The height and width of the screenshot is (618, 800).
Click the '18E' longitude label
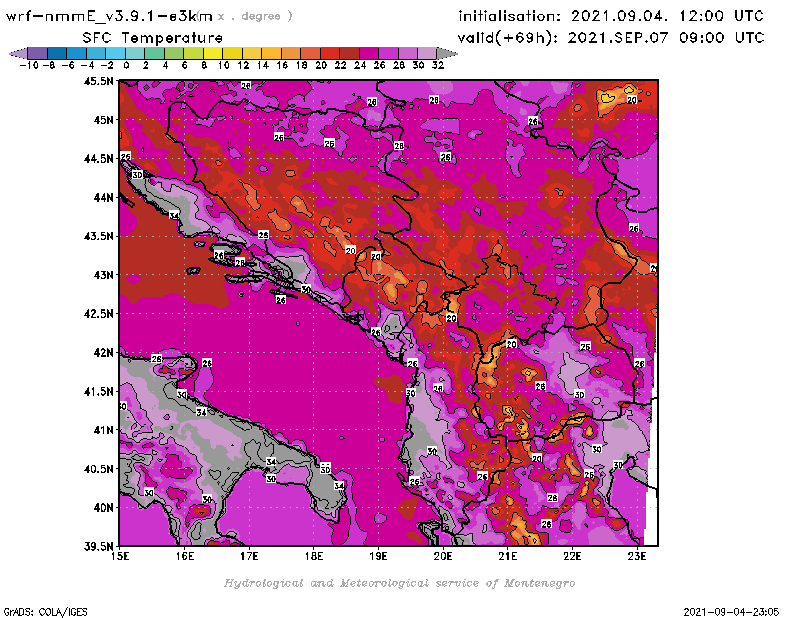coord(314,556)
